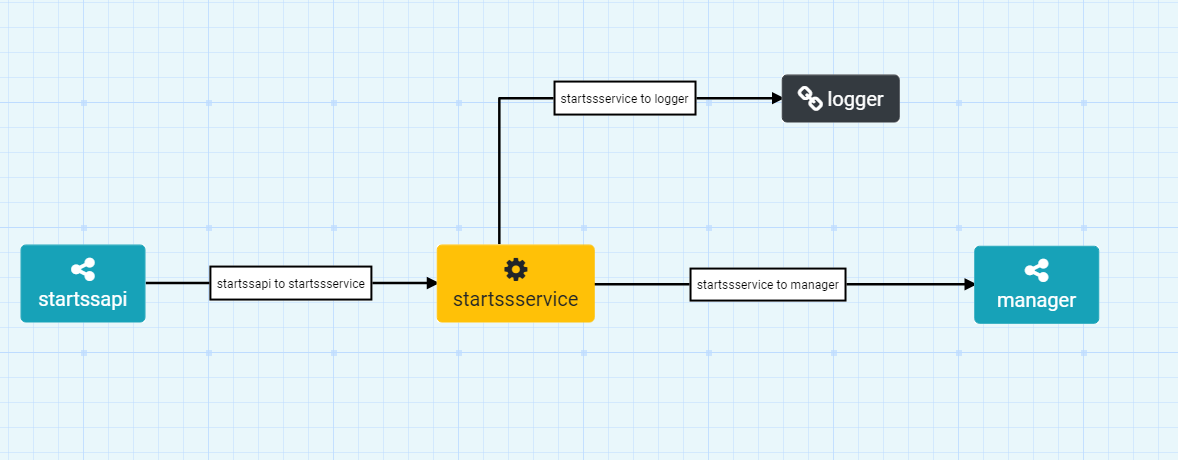Image resolution: width=1178 pixels, height=460 pixels.
Task: Click the line leaving startssservice toward the manager label
Action: [x=641, y=284]
